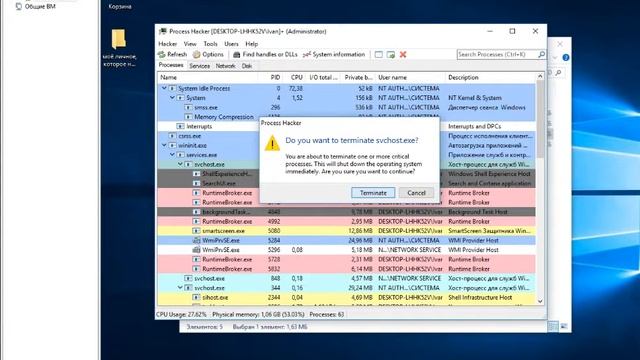The height and width of the screenshot is (360, 640).
Task: Select svchost.exe PID 848 row
Action: (347, 278)
